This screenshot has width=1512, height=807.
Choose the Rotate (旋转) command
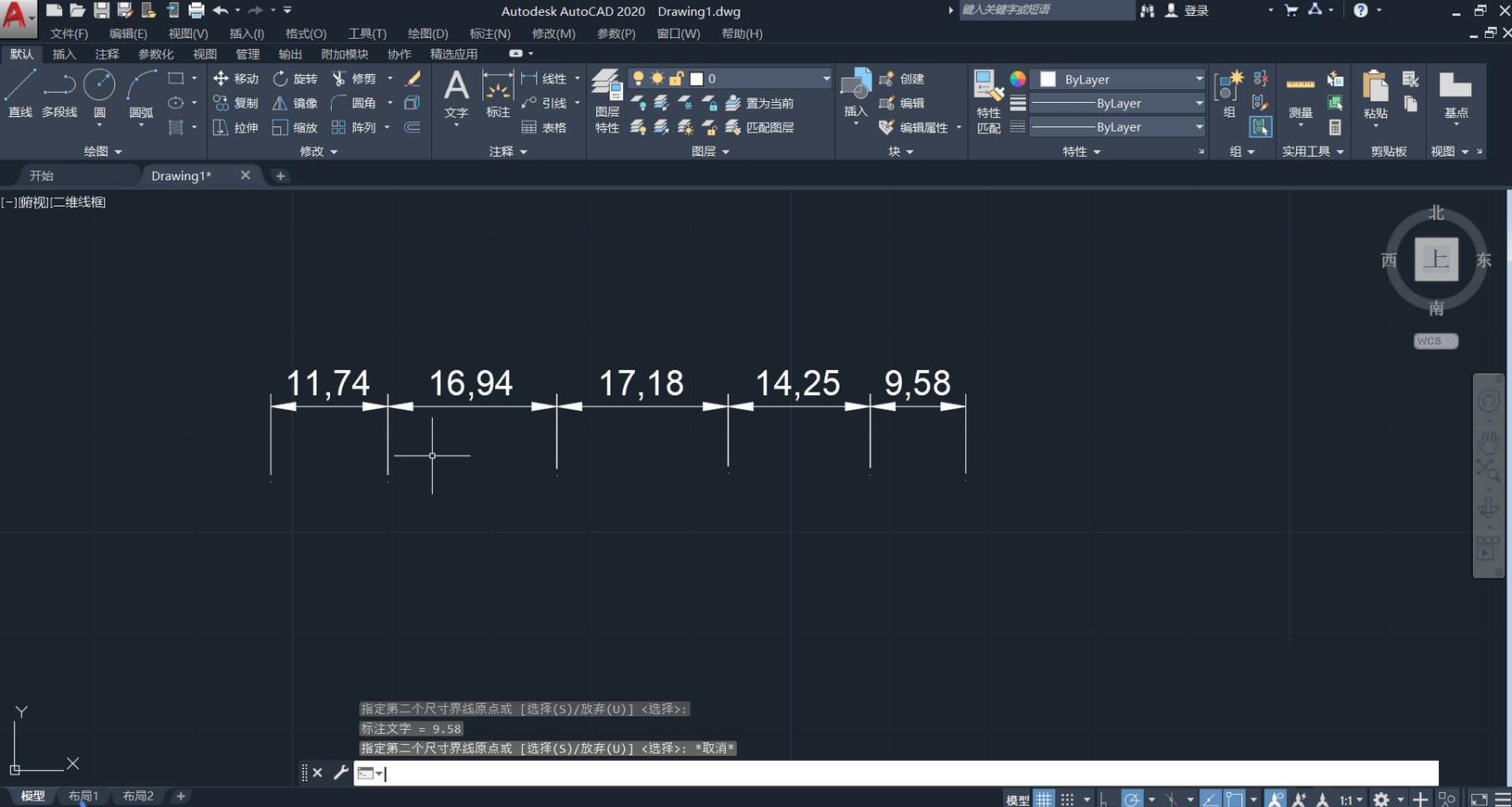pos(295,79)
